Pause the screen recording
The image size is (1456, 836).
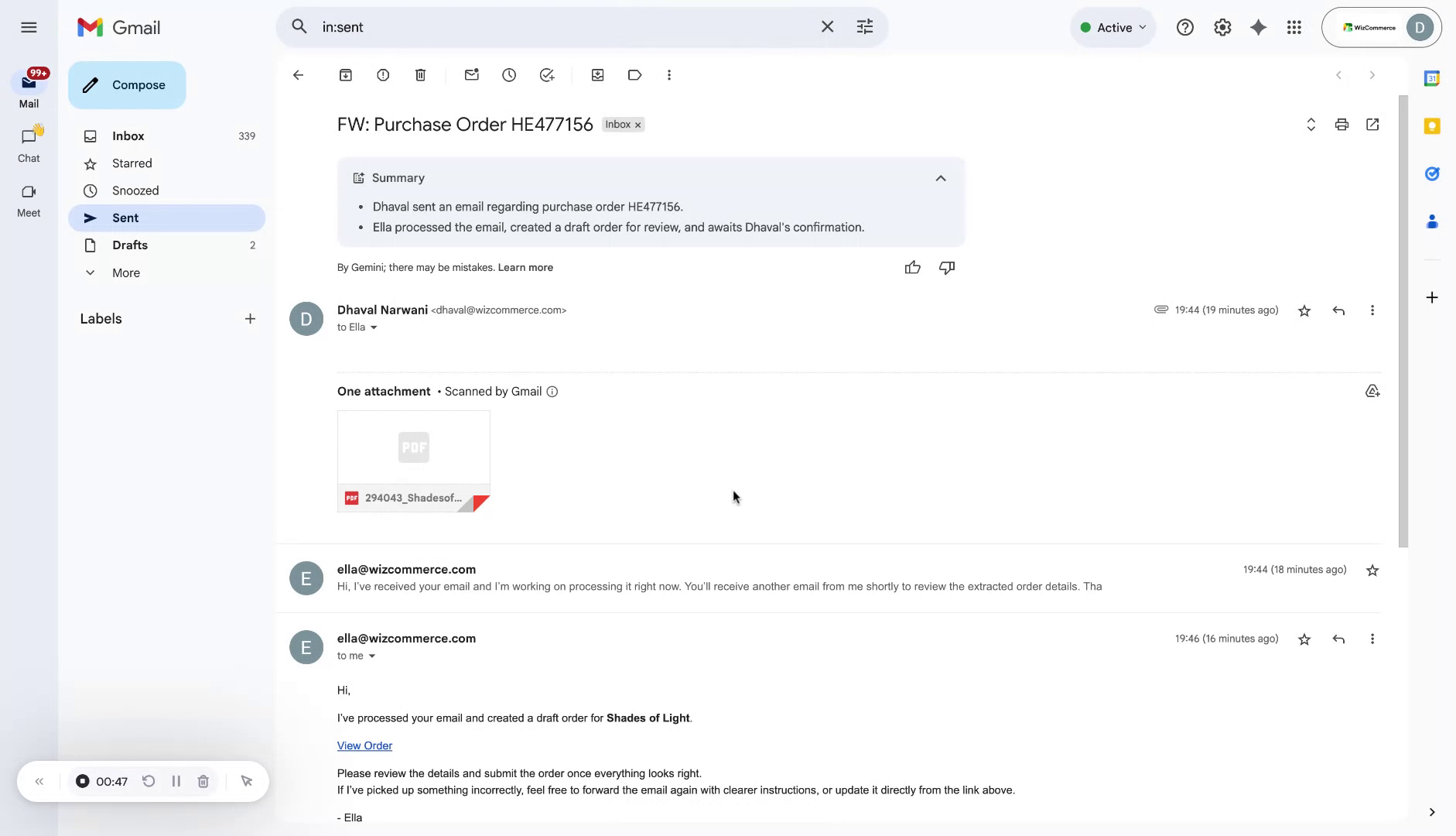click(176, 781)
